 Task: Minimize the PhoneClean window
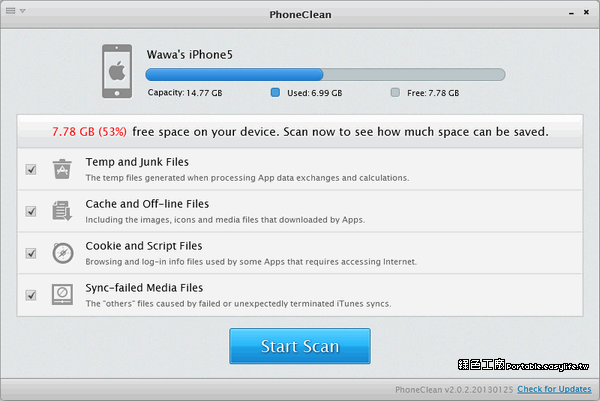pyautogui.click(x=571, y=13)
